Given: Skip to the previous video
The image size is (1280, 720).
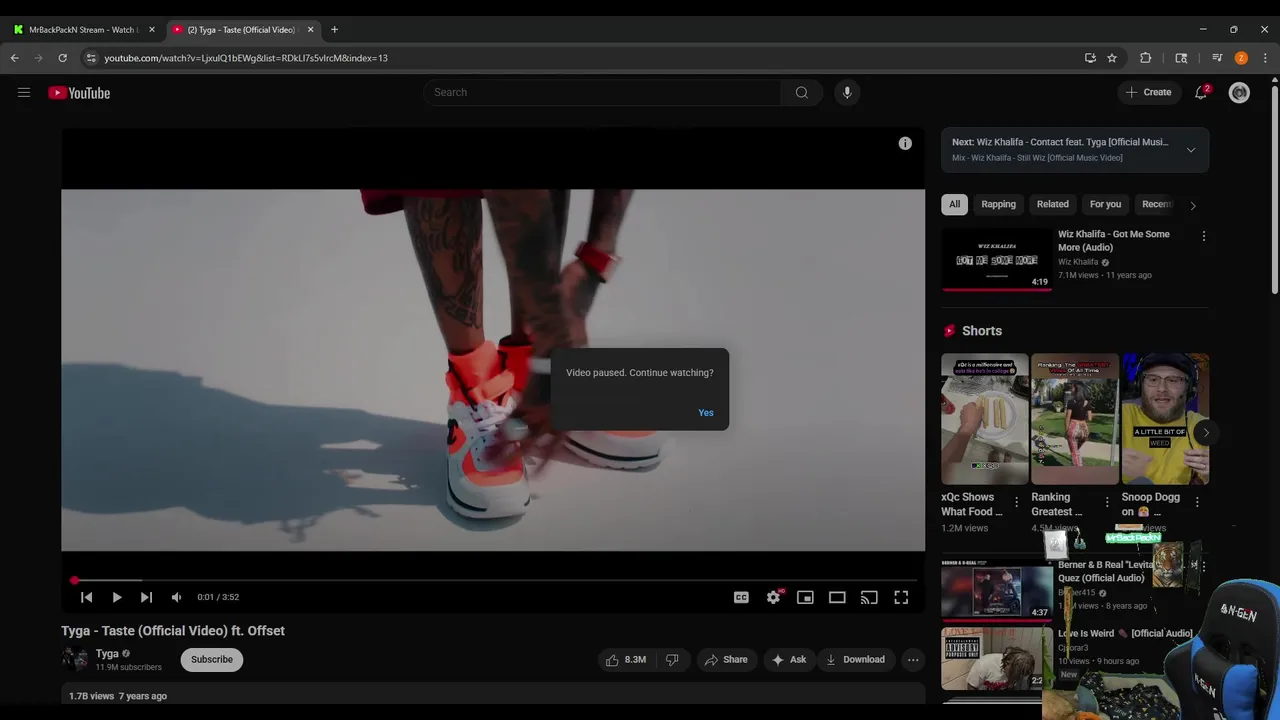Looking at the screenshot, I should tap(86, 597).
